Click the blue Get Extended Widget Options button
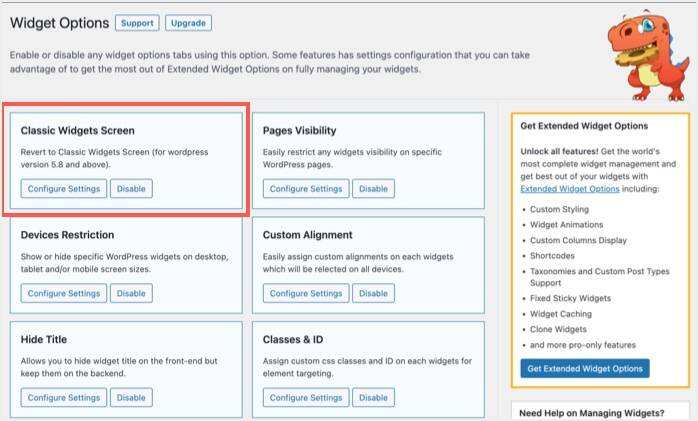Image resolution: width=698 pixels, height=421 pixels. click(585, 368)
